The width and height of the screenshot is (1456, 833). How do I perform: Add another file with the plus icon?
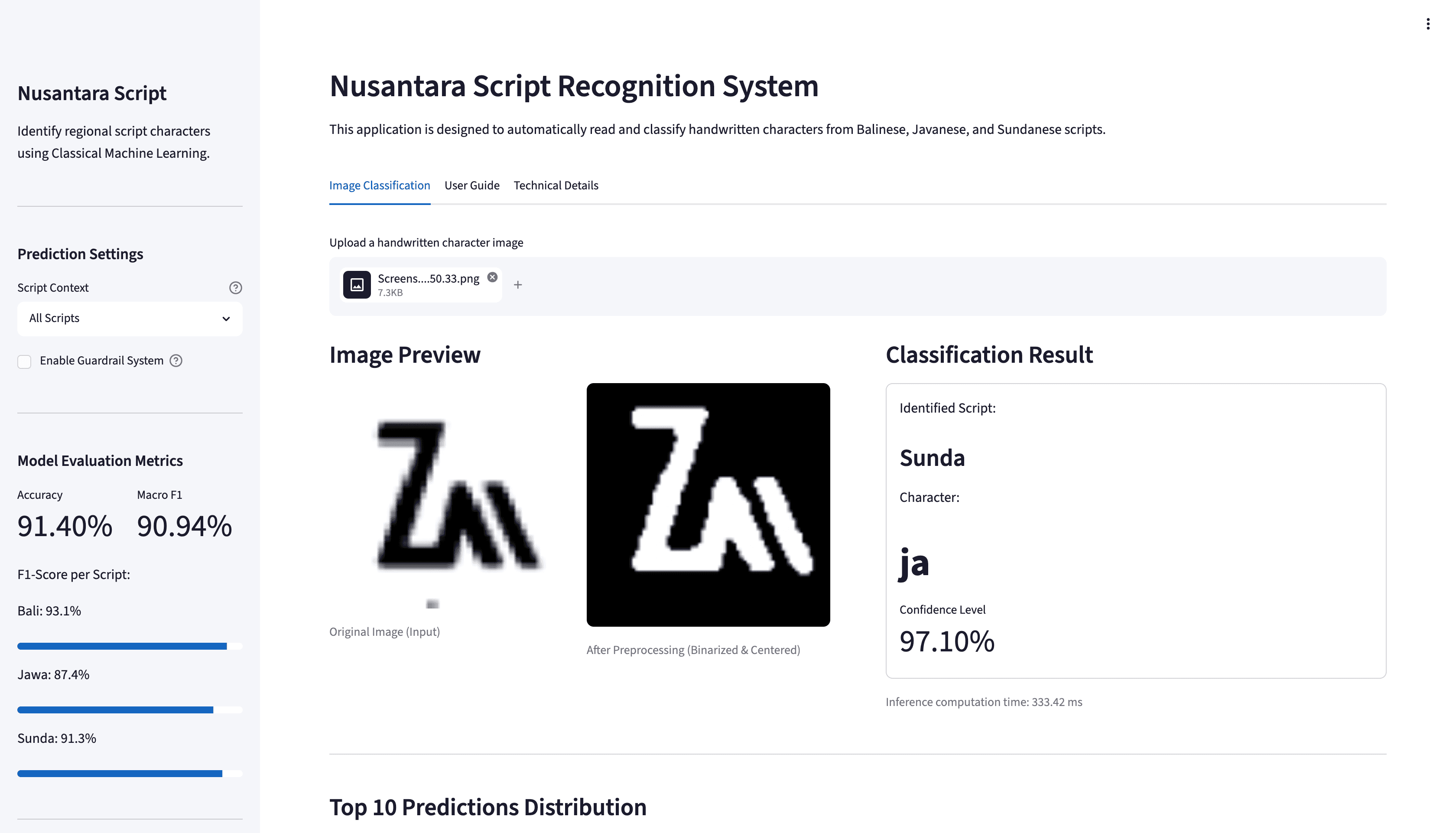(517, 285)
